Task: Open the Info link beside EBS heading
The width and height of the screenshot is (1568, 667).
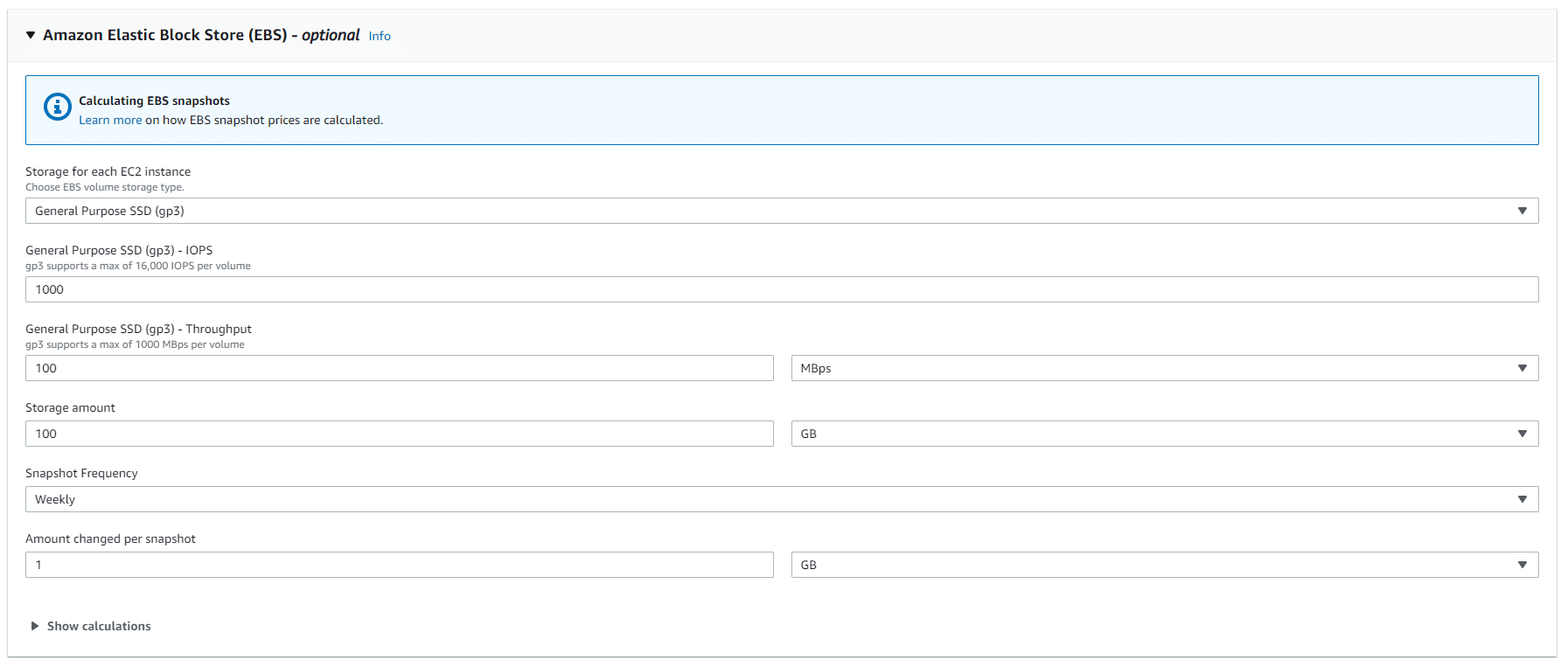Action: tap(379, 36)
